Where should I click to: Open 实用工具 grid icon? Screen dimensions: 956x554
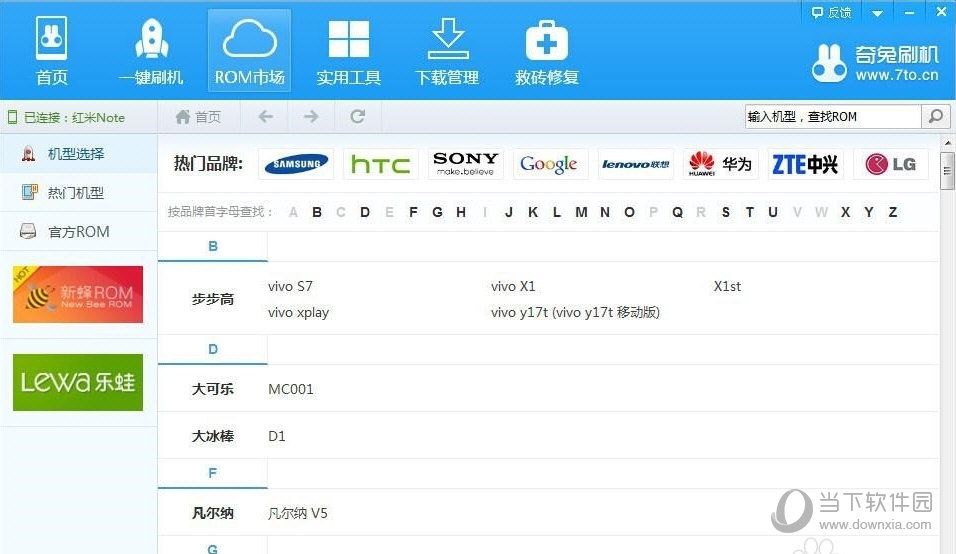[348, 50]
